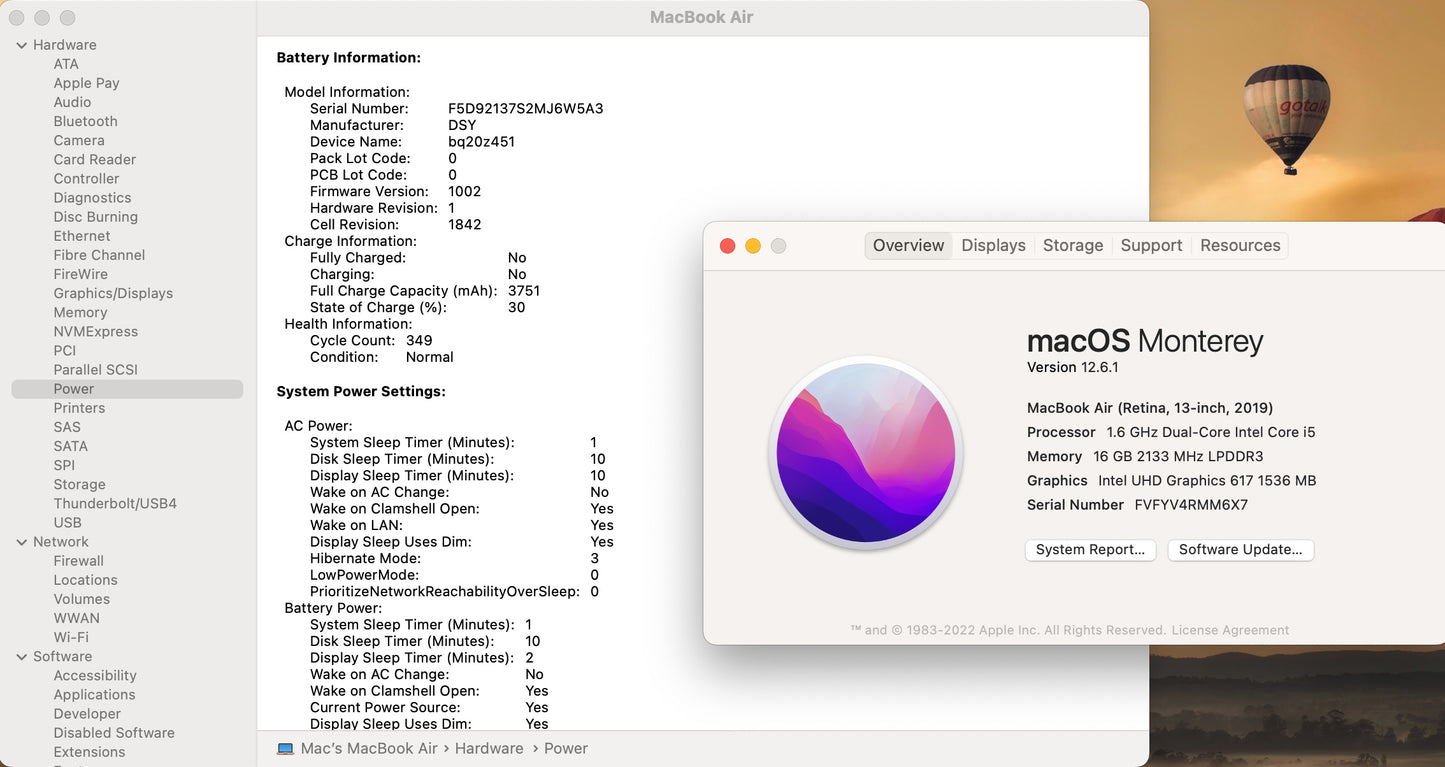Screen dimensions: 1445x767
Task: Select Volumes under Network
Action: pyautogui.click(x=81, y=599)
